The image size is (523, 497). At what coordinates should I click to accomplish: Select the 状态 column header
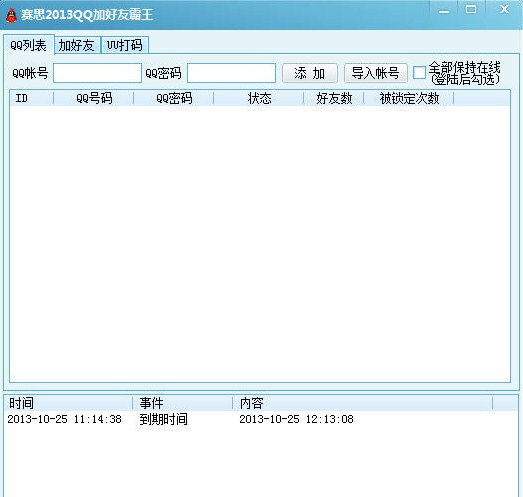(x=258, y=98)
